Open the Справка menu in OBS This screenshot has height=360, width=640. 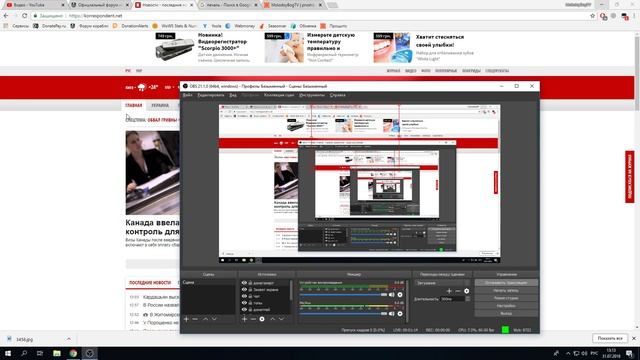pos(338,95)
